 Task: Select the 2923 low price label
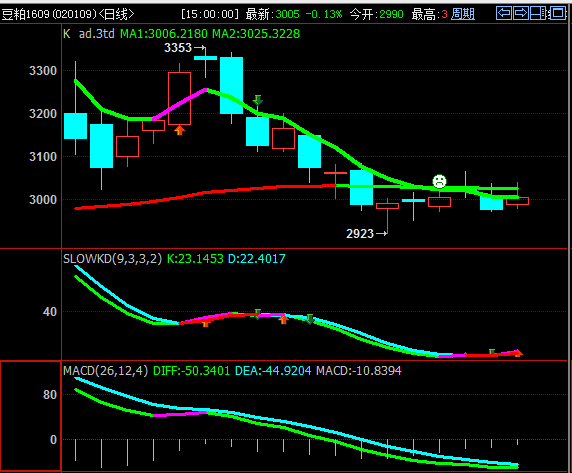coord(360,233)
